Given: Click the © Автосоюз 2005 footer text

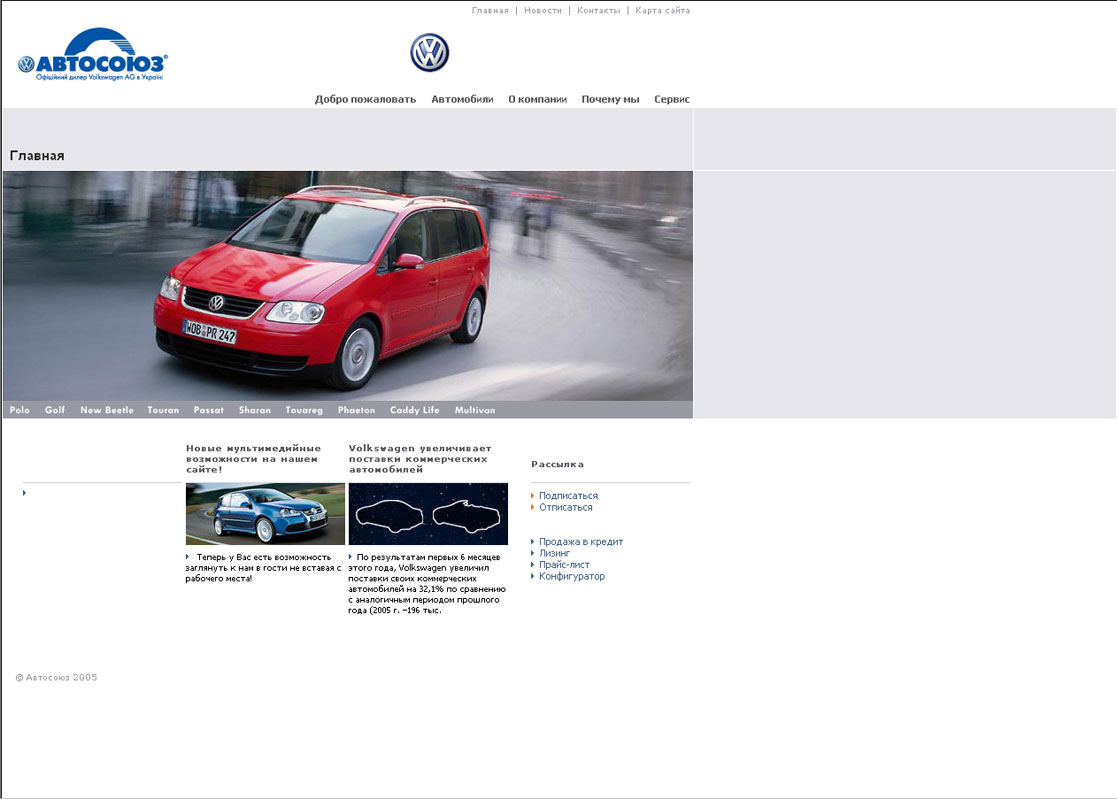Looking at the screenshot, I should [56, 678].
